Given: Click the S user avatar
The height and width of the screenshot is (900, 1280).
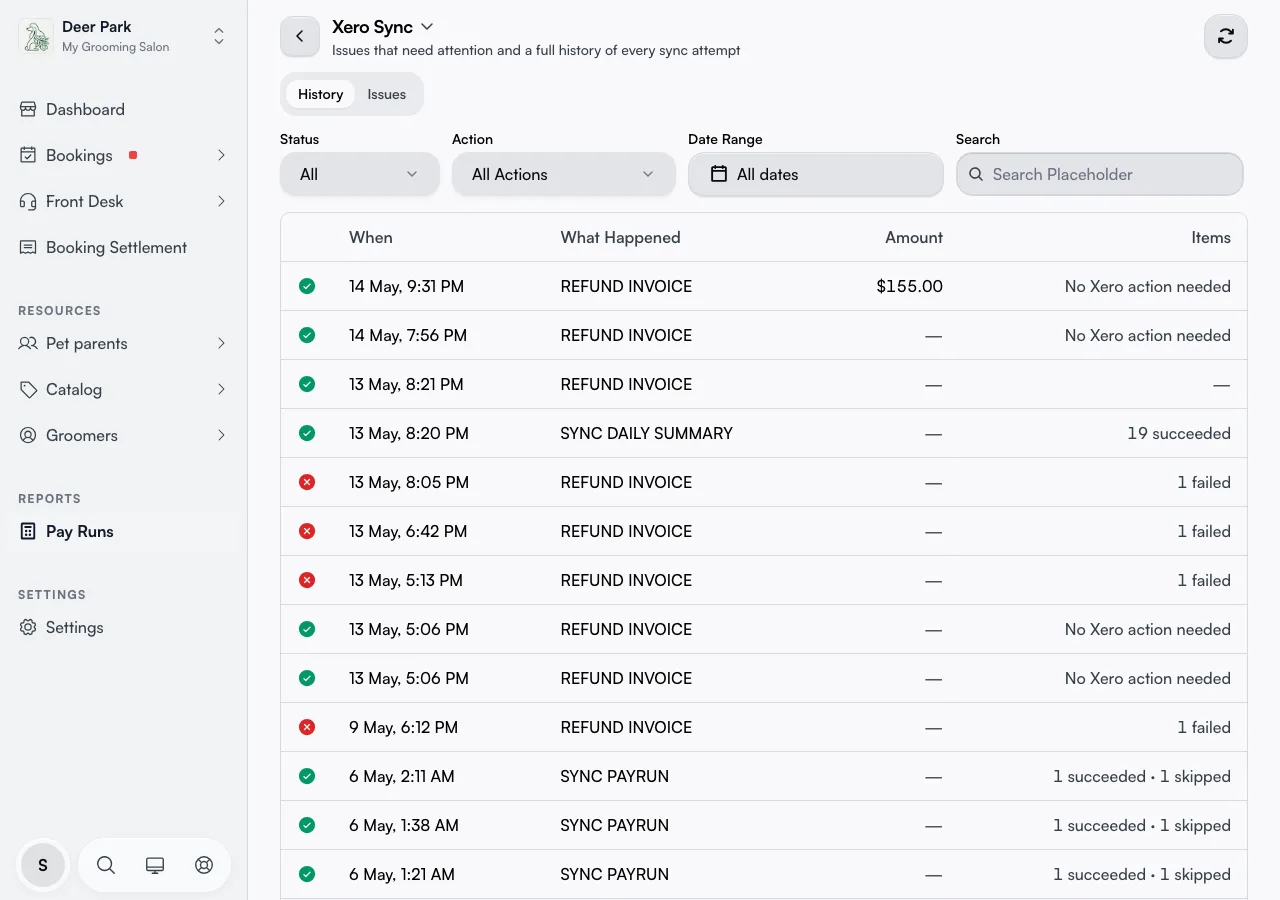Looking at the screenshot, I should [43, 865].
